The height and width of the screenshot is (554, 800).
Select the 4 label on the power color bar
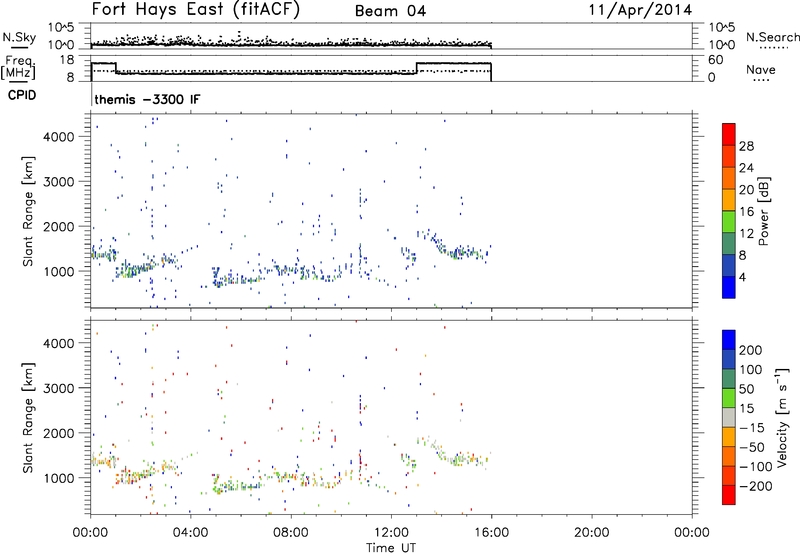[x=742, y=278]
